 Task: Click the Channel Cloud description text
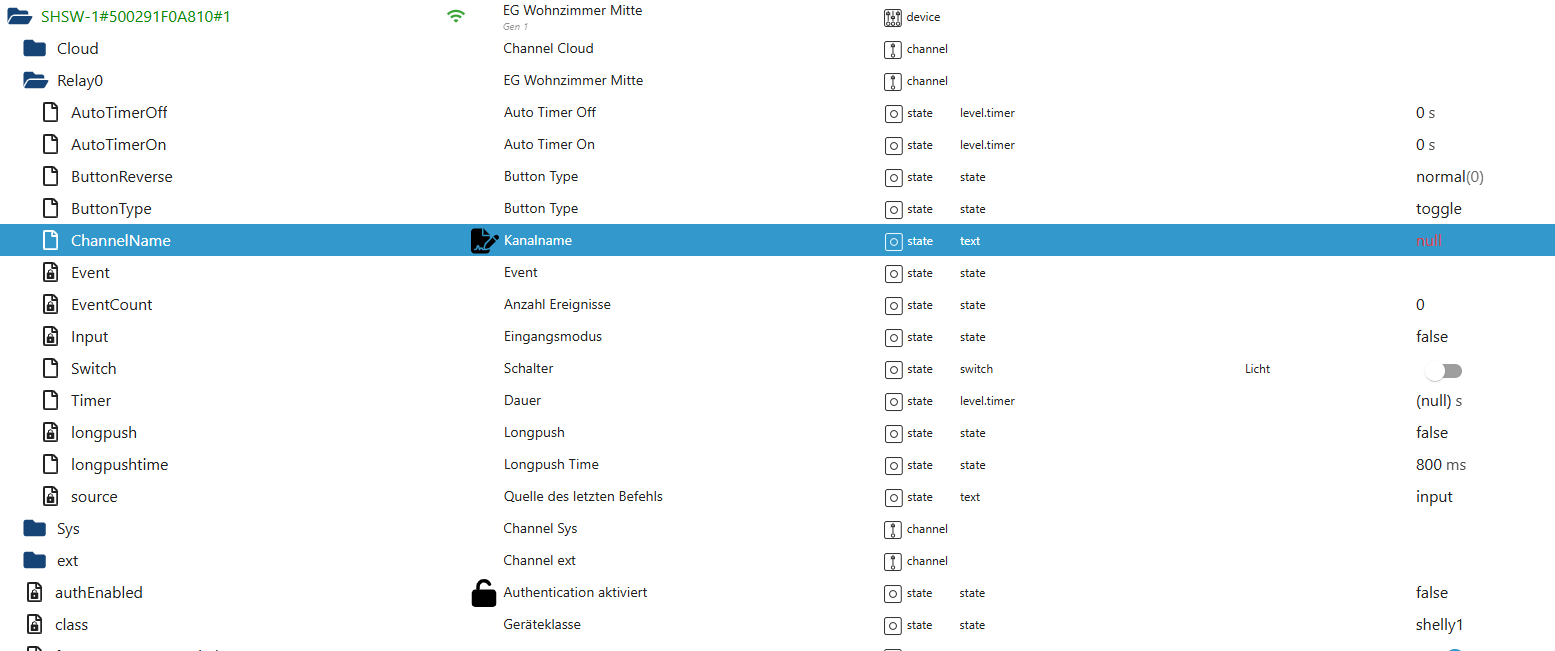(548, 48)
